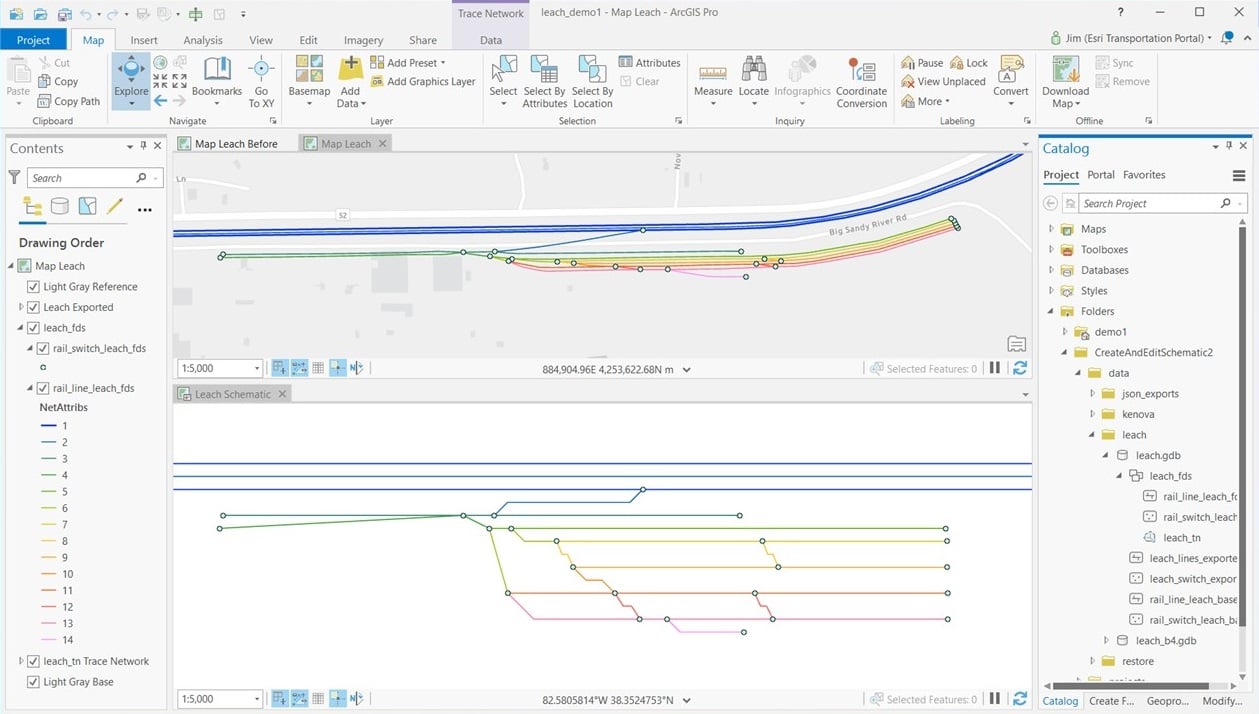Open the notifications bell icon
The image size is (1259, 714).
pyautogui.click(x=1225, y=38)
